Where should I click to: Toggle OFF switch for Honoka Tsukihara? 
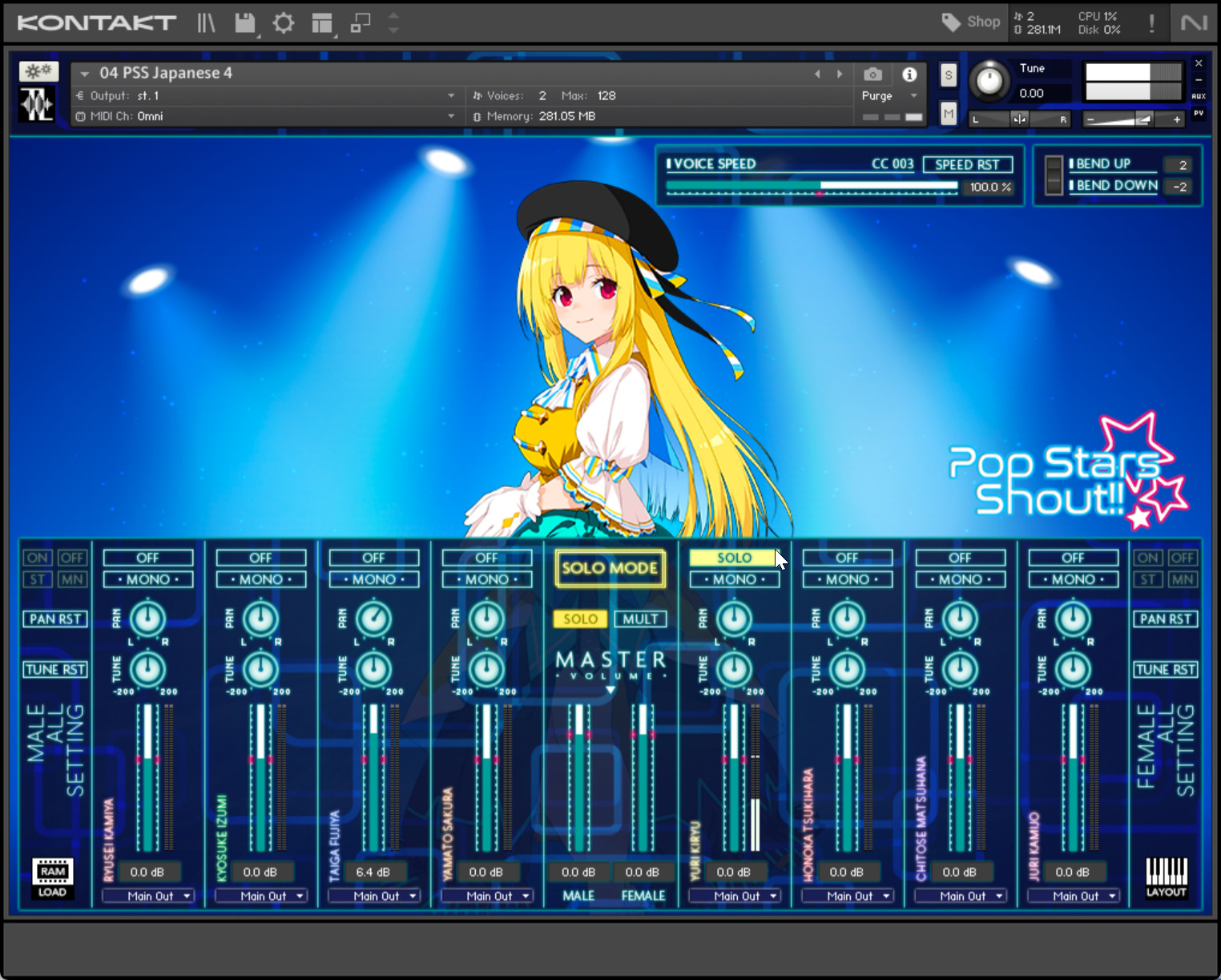pyautogui.click(x=848, y=558)
